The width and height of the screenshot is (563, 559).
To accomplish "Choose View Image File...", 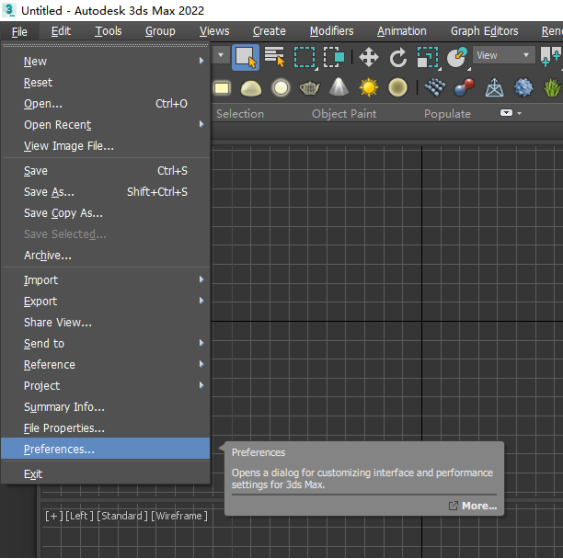I will [x=106, y=146].
